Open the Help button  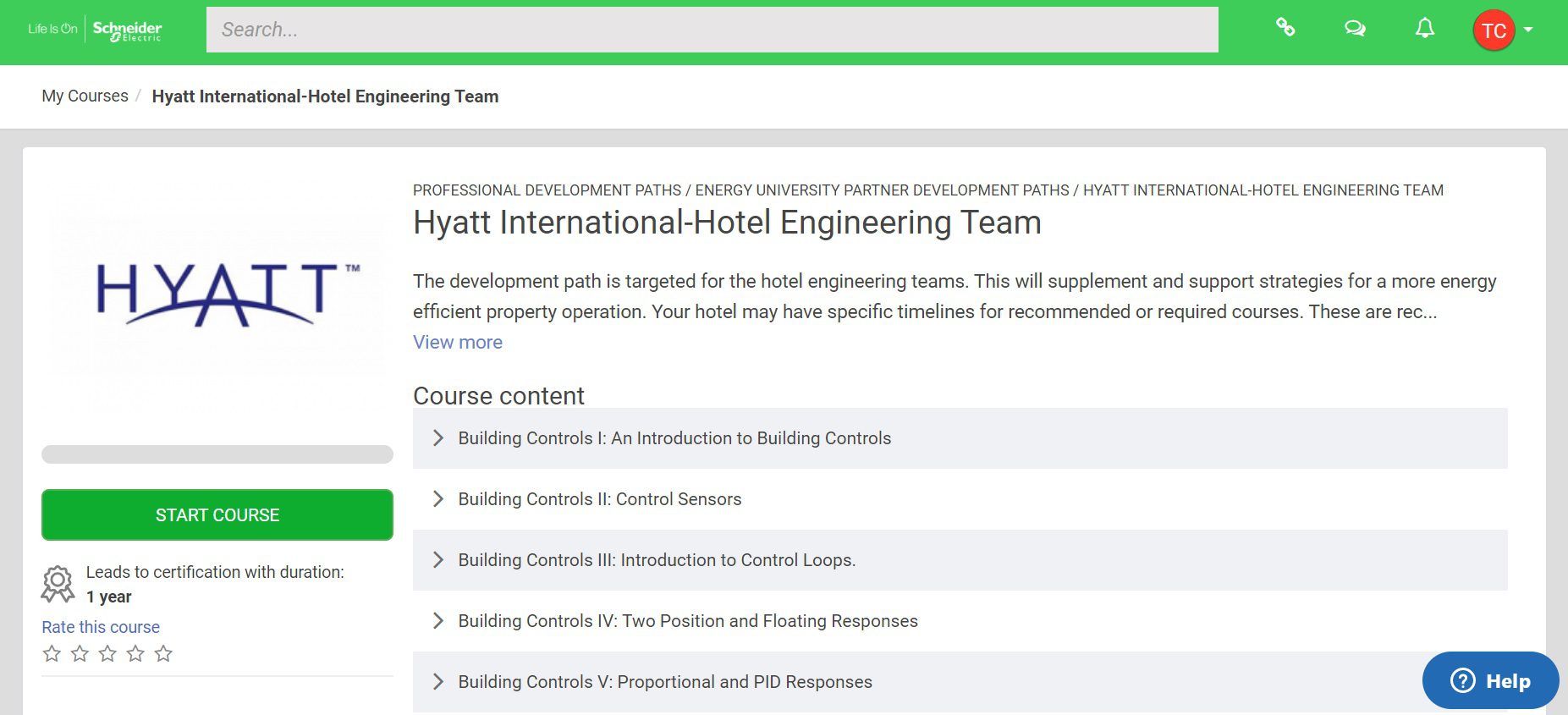(x=1489, y=680)
